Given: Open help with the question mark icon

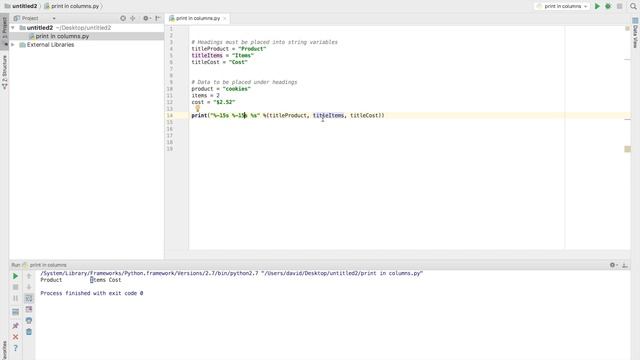Looking at the screenshot, I should tap(15, 348).
